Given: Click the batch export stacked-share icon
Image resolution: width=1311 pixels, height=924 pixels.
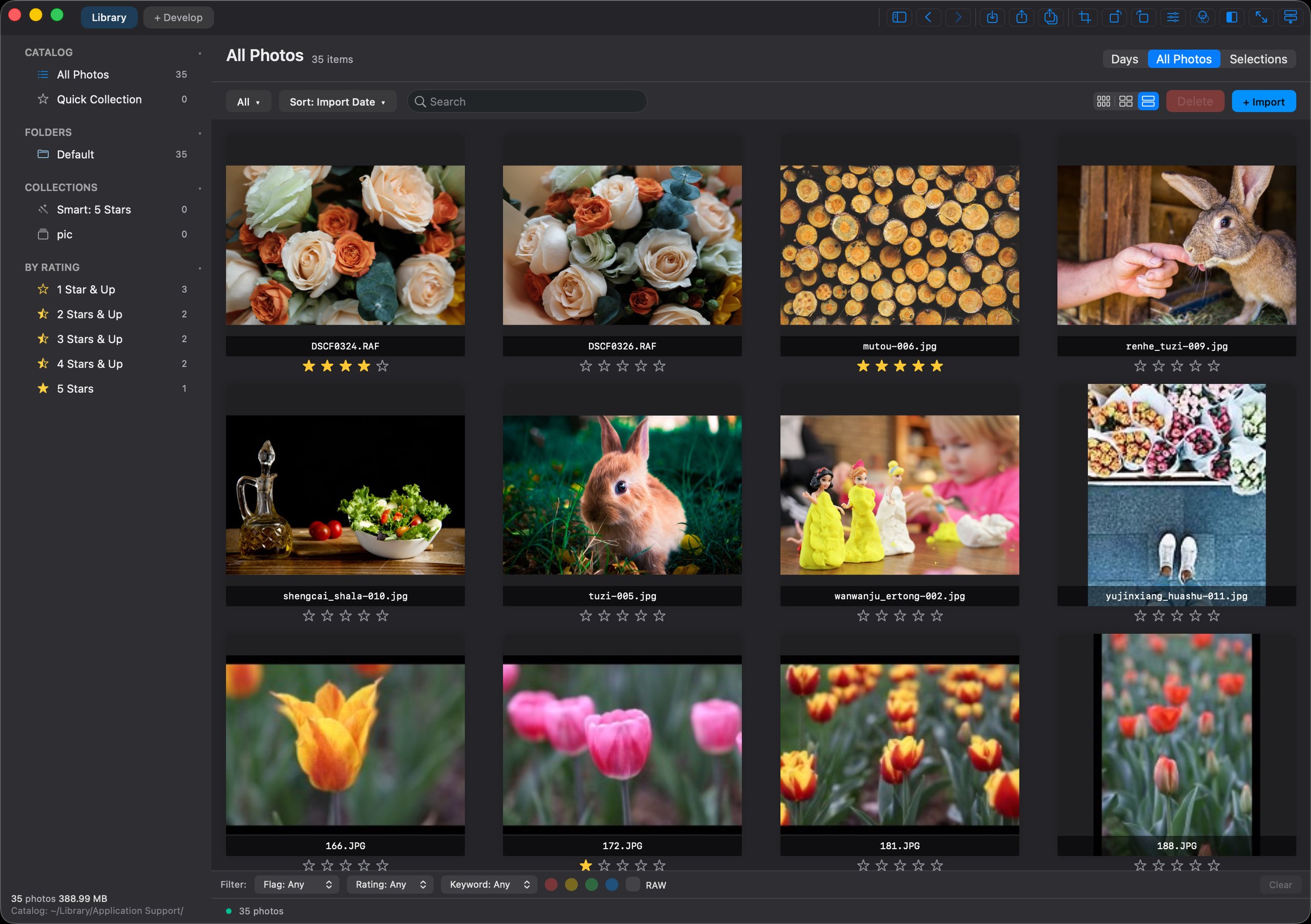Looking at the screenshot, I should (1051, 17).
